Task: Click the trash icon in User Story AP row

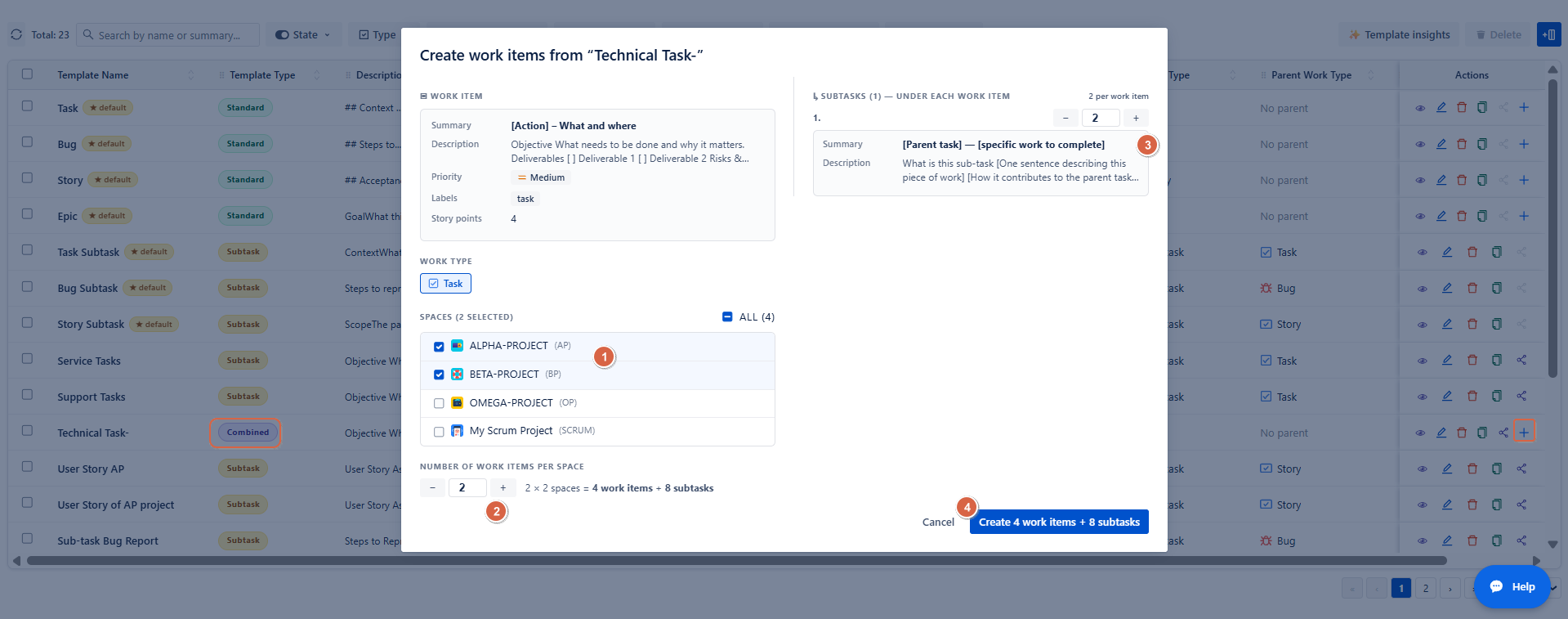Action: point(1472,469)
